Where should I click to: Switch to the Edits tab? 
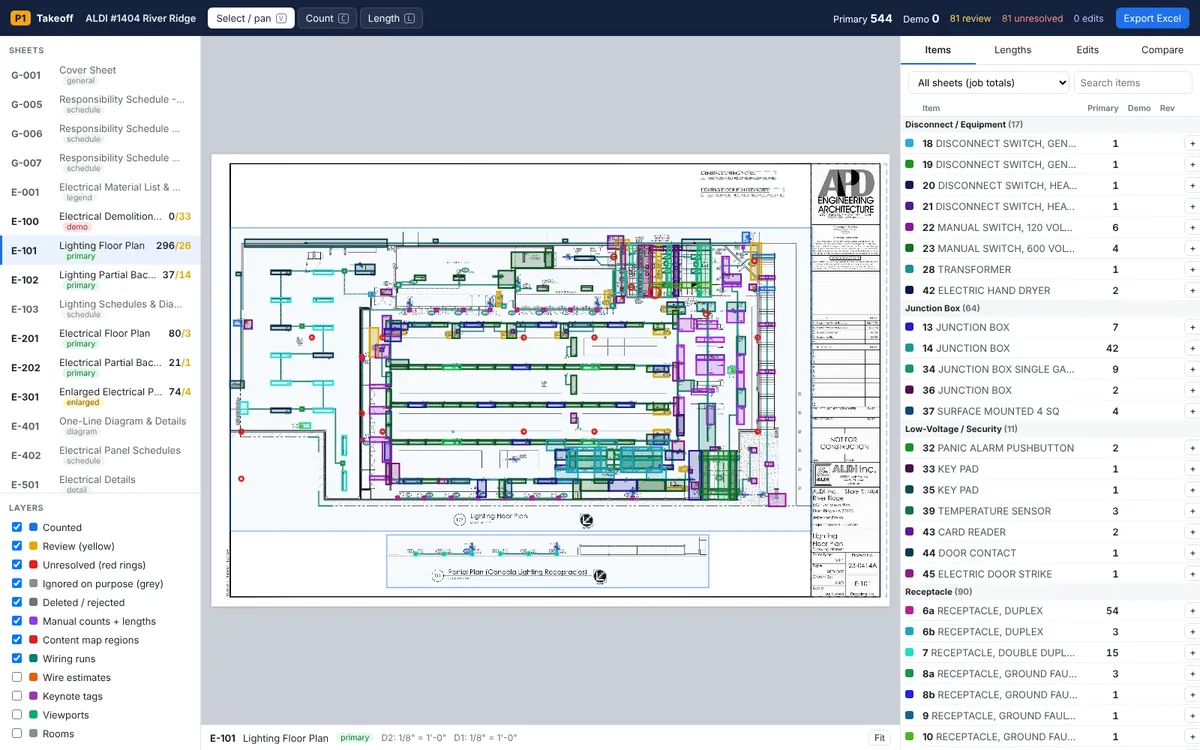pos(1088,50)
